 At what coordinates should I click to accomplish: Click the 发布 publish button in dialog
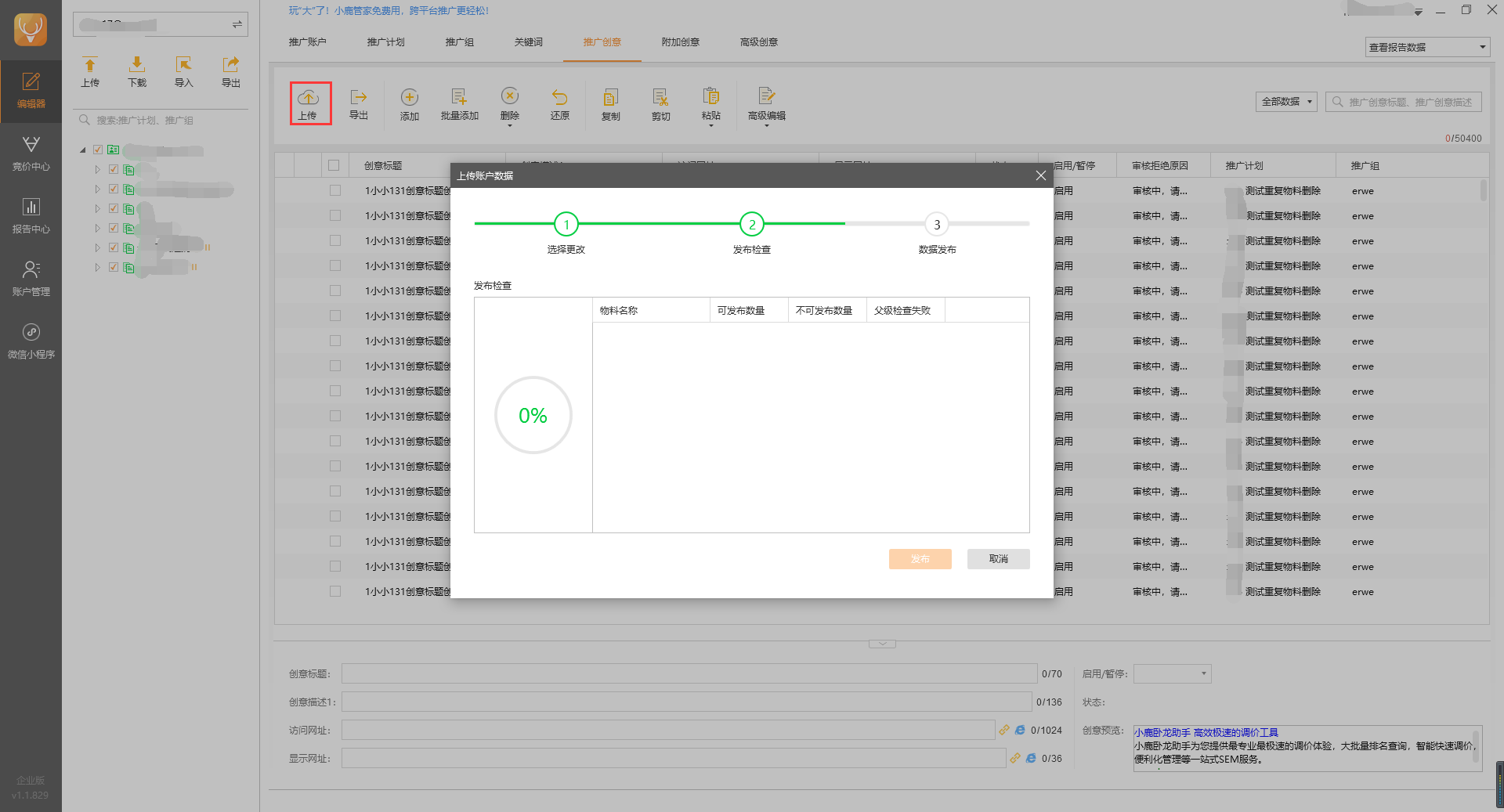920,559
